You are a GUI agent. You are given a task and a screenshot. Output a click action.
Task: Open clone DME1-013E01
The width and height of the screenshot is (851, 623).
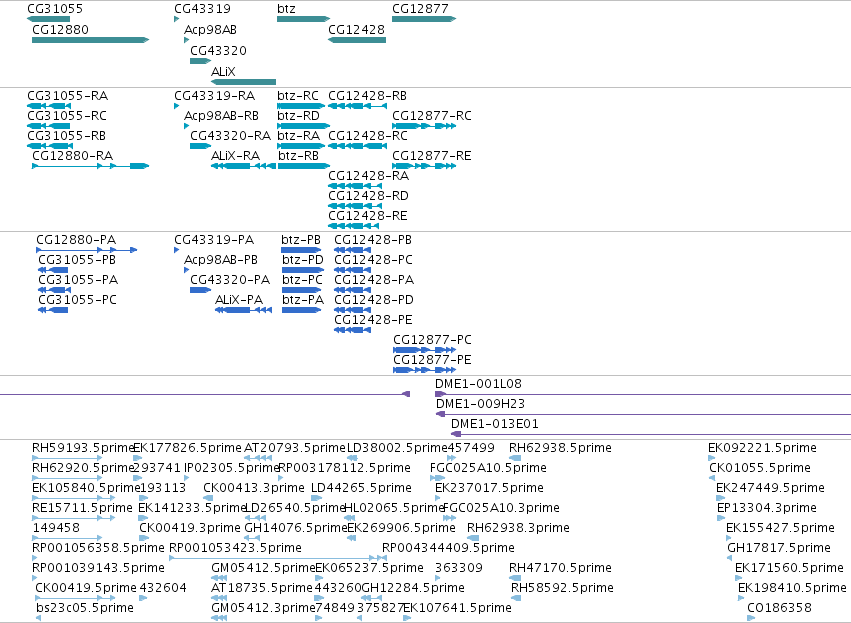(495, 424)
